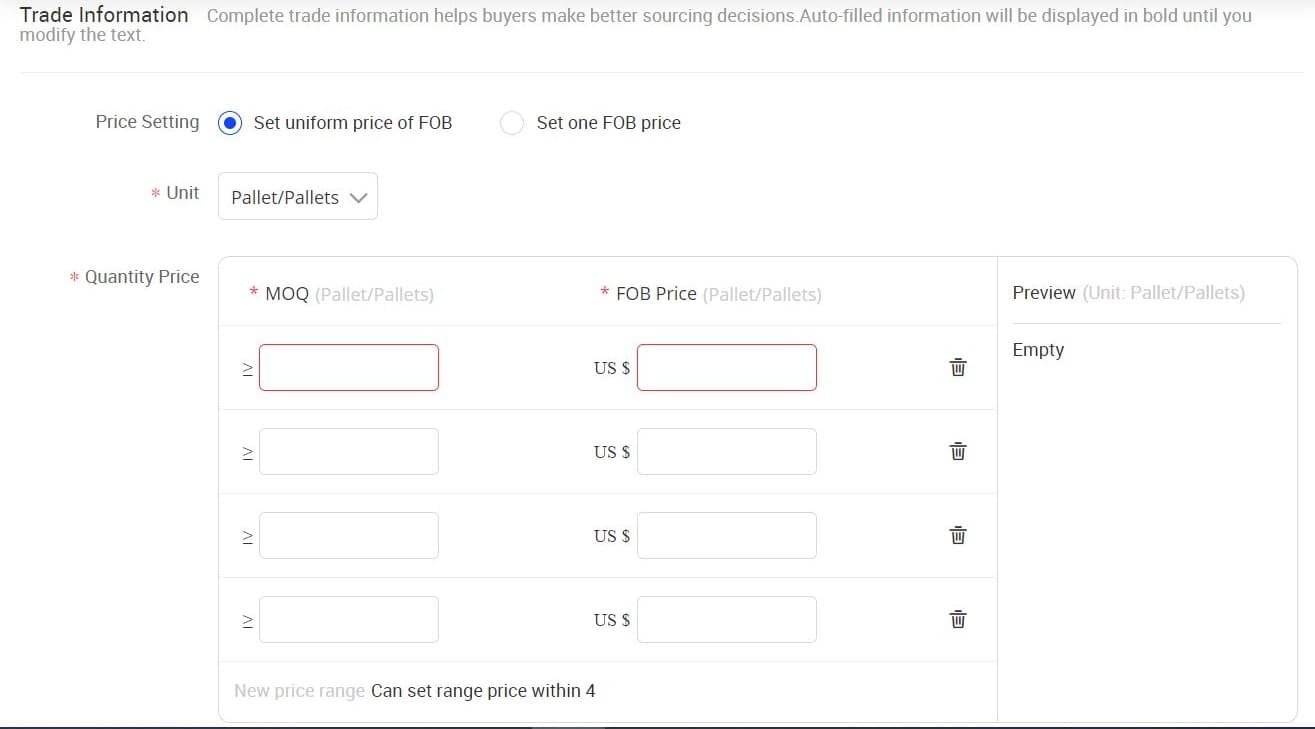Choose 'Set one FOB price' radio button

[x=512, y=123]
